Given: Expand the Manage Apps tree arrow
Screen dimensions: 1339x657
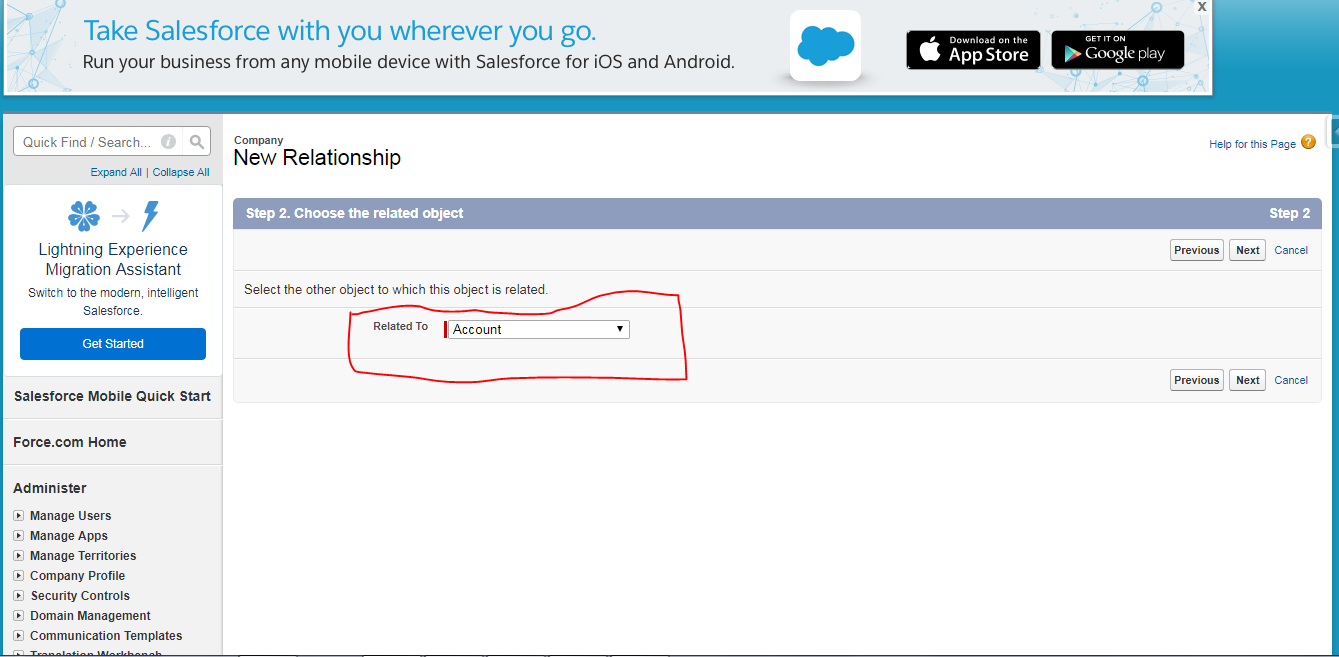Looking at the screenshot, I should pyautogui.click(x=18, y=536).
